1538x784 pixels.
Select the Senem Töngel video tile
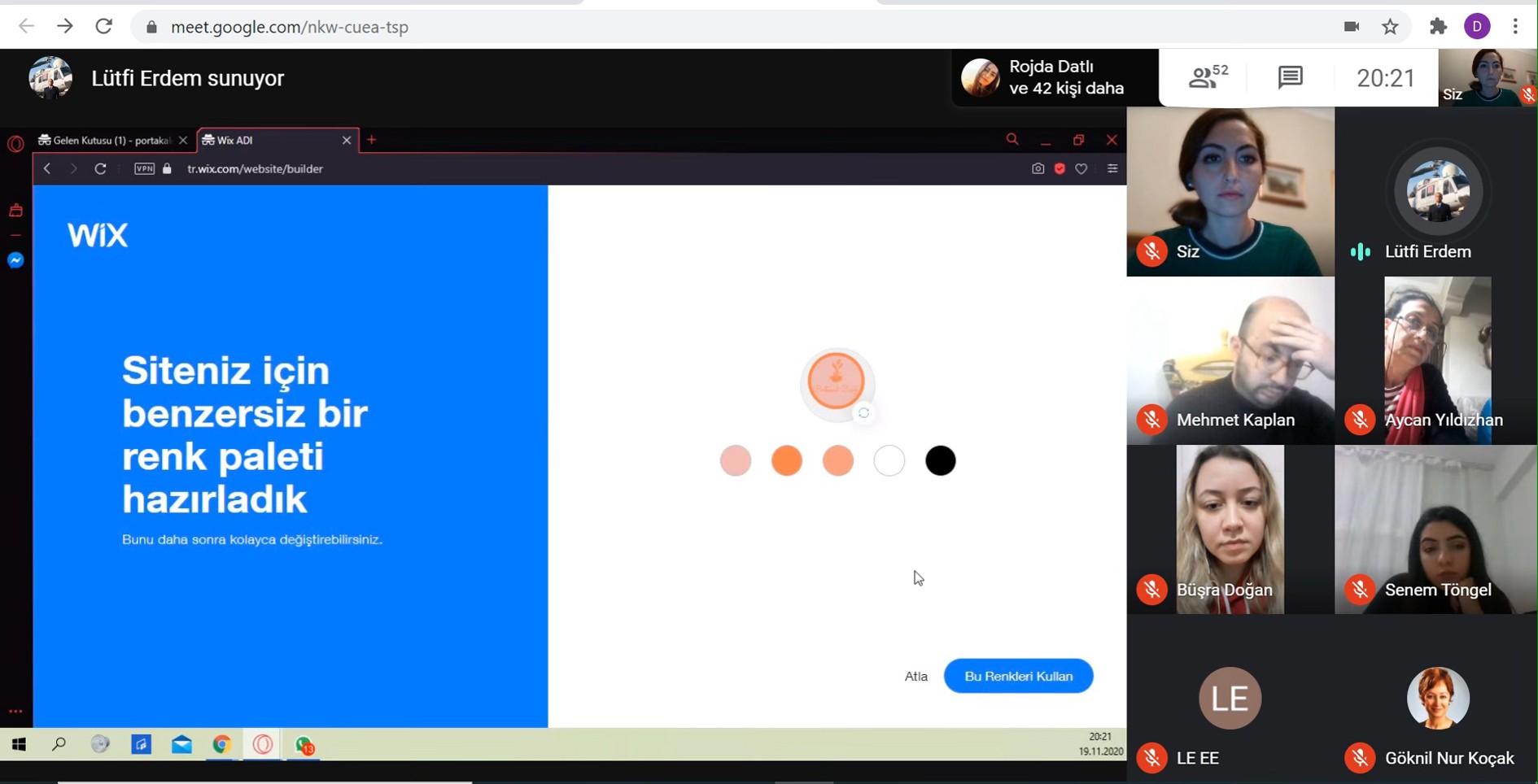pos(1435,529)
